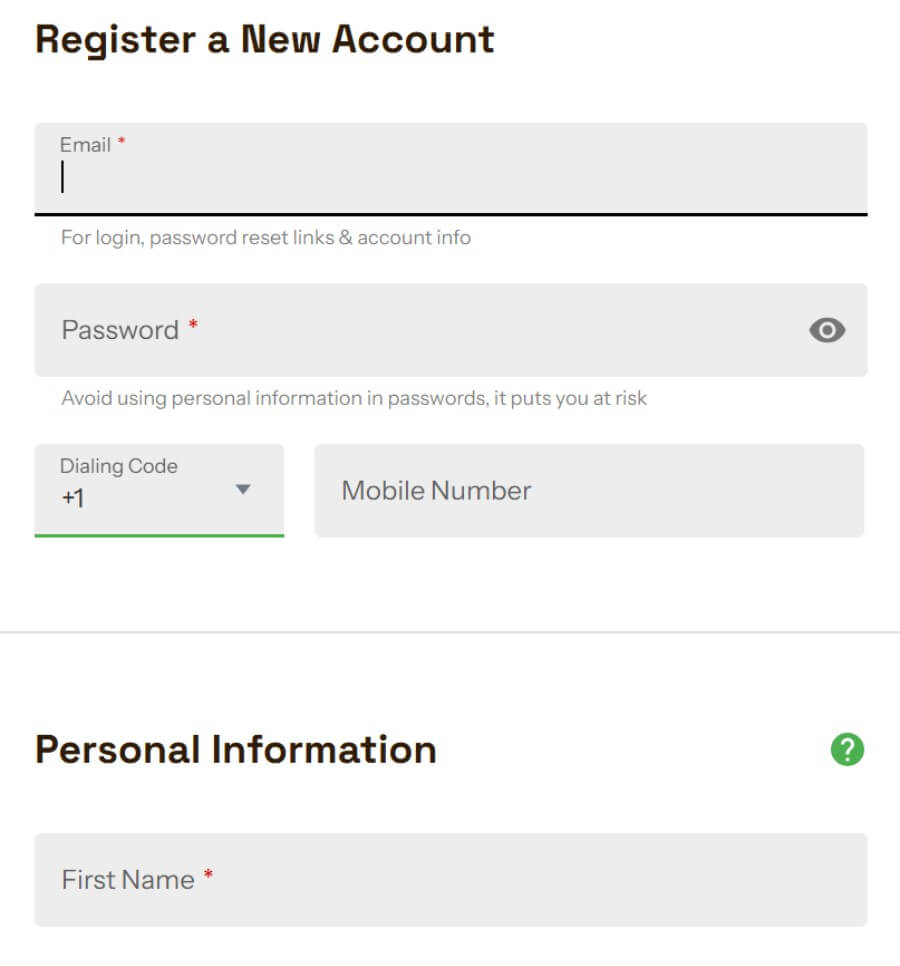Click the red asterisk beside First Name

208,874
